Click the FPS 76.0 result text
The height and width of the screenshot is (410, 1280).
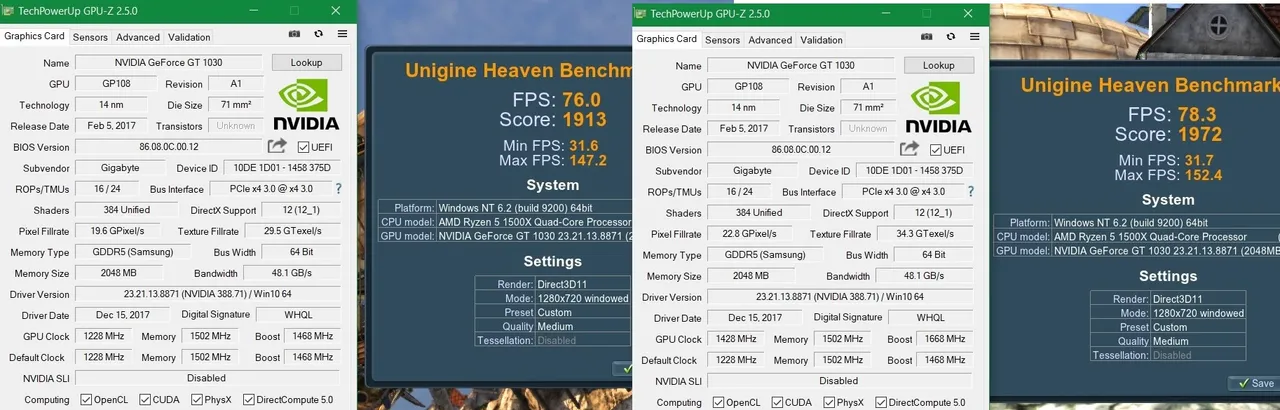click(557, 100)
